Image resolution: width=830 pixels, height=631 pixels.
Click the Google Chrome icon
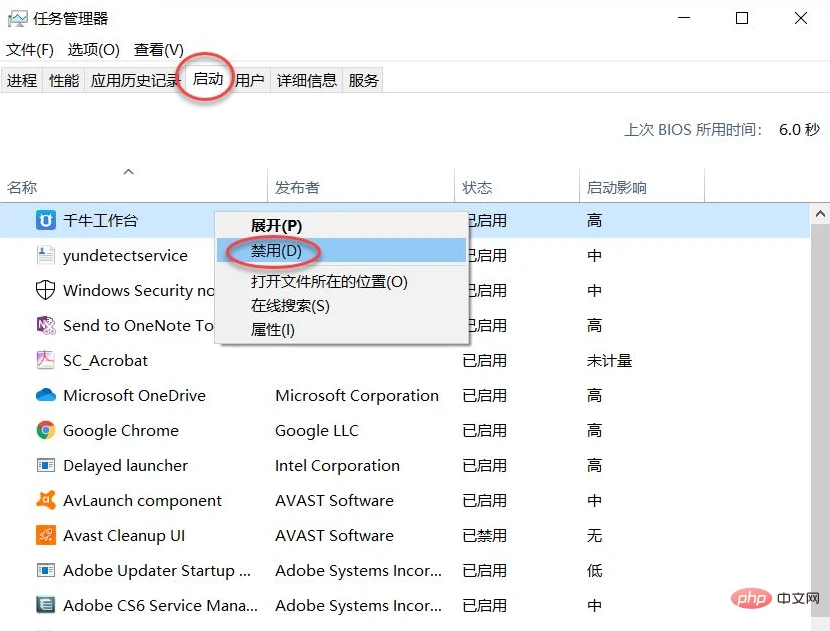tap(46, 430)
